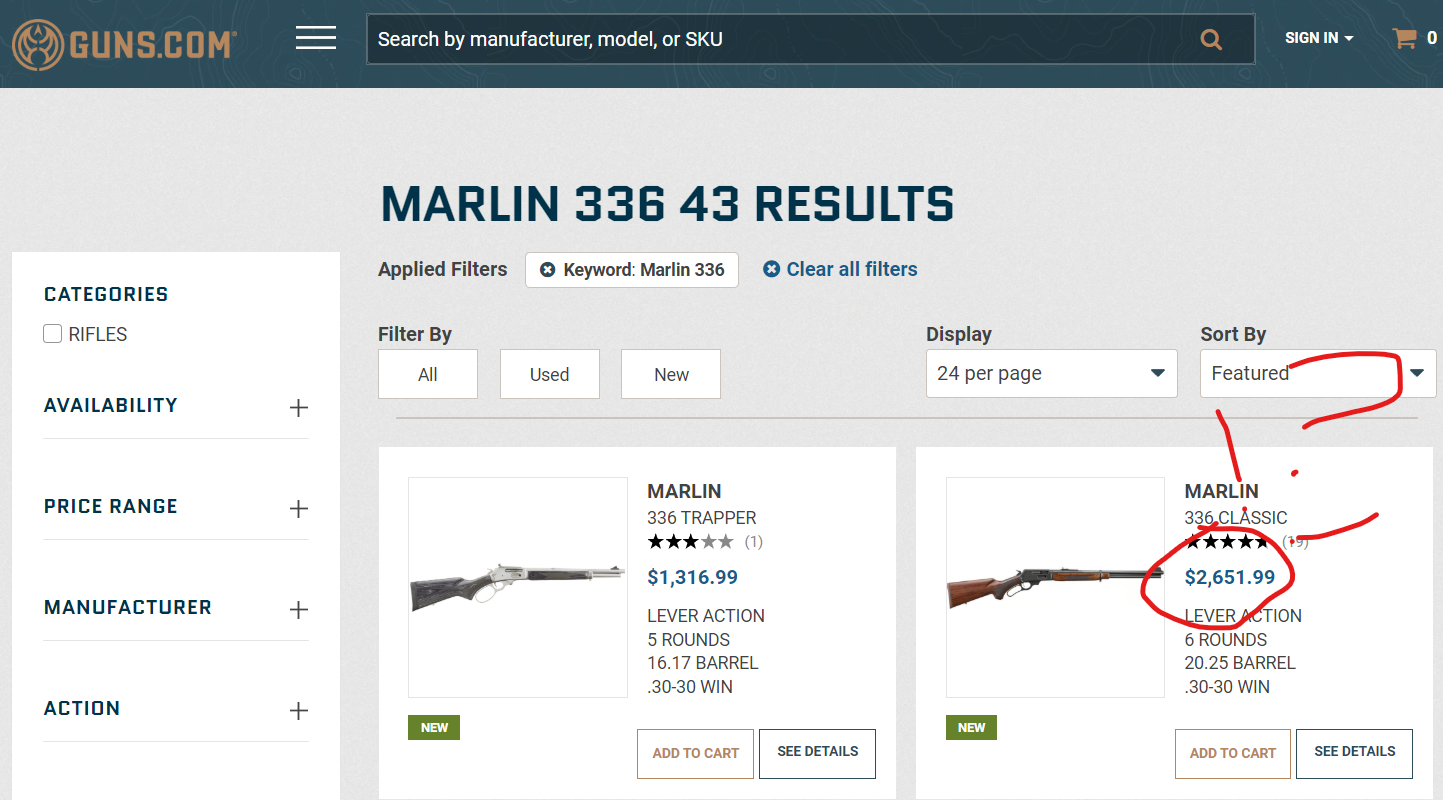Click the 6 ROUNDS text
The width and height of the screenshot is (1443, 800).
pyautogui.click(x=1226, y=640)
